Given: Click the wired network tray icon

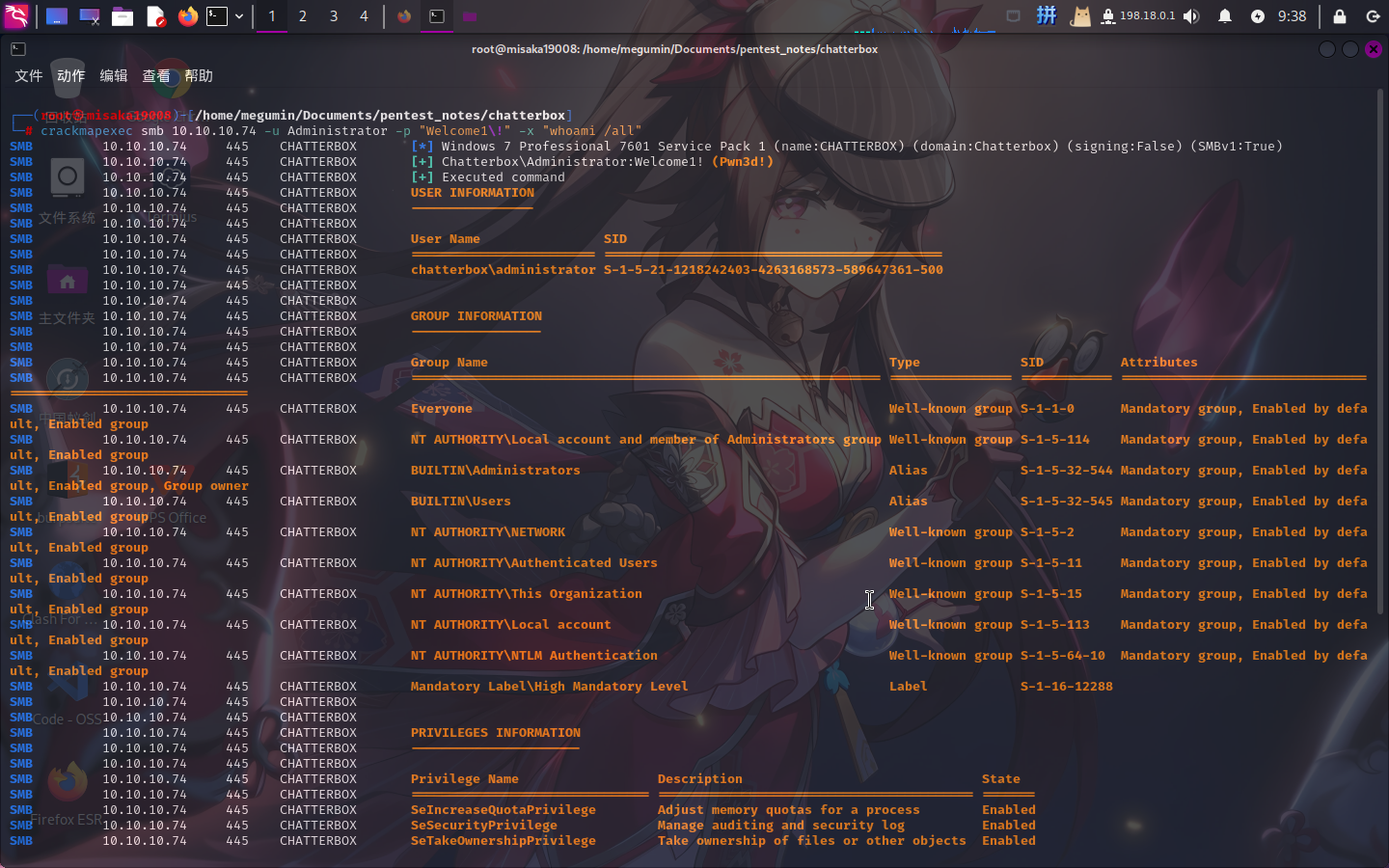Looking at the screenshot, I should pyautogui.click(x=1013, y=16).
